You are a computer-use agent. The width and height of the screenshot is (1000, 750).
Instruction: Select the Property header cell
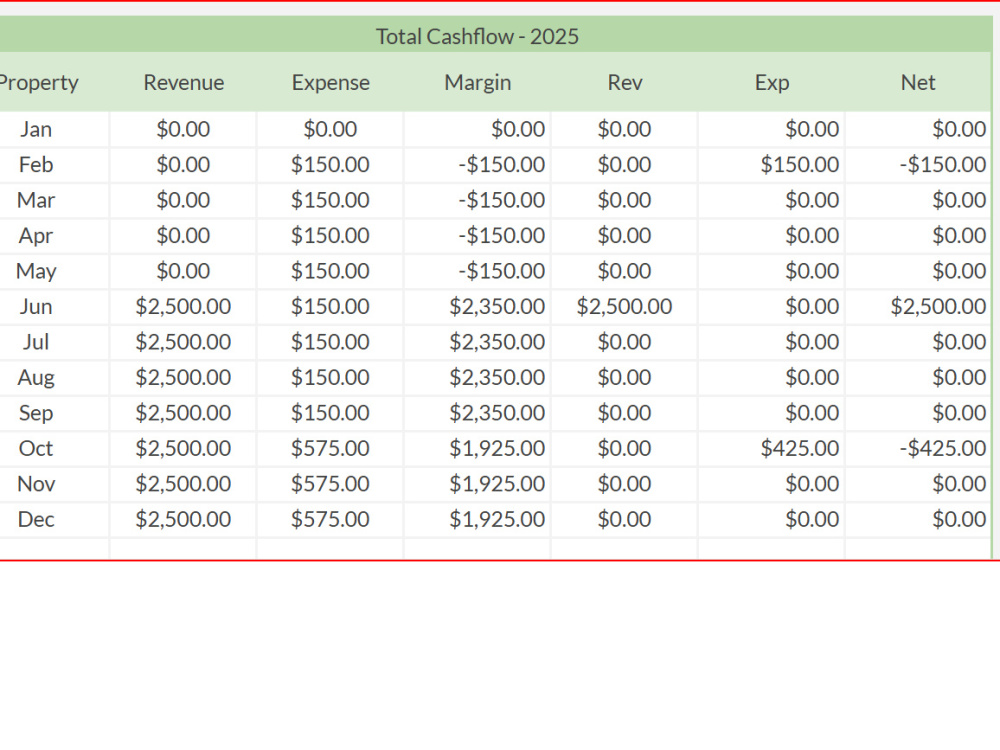[x=38, y=82]
